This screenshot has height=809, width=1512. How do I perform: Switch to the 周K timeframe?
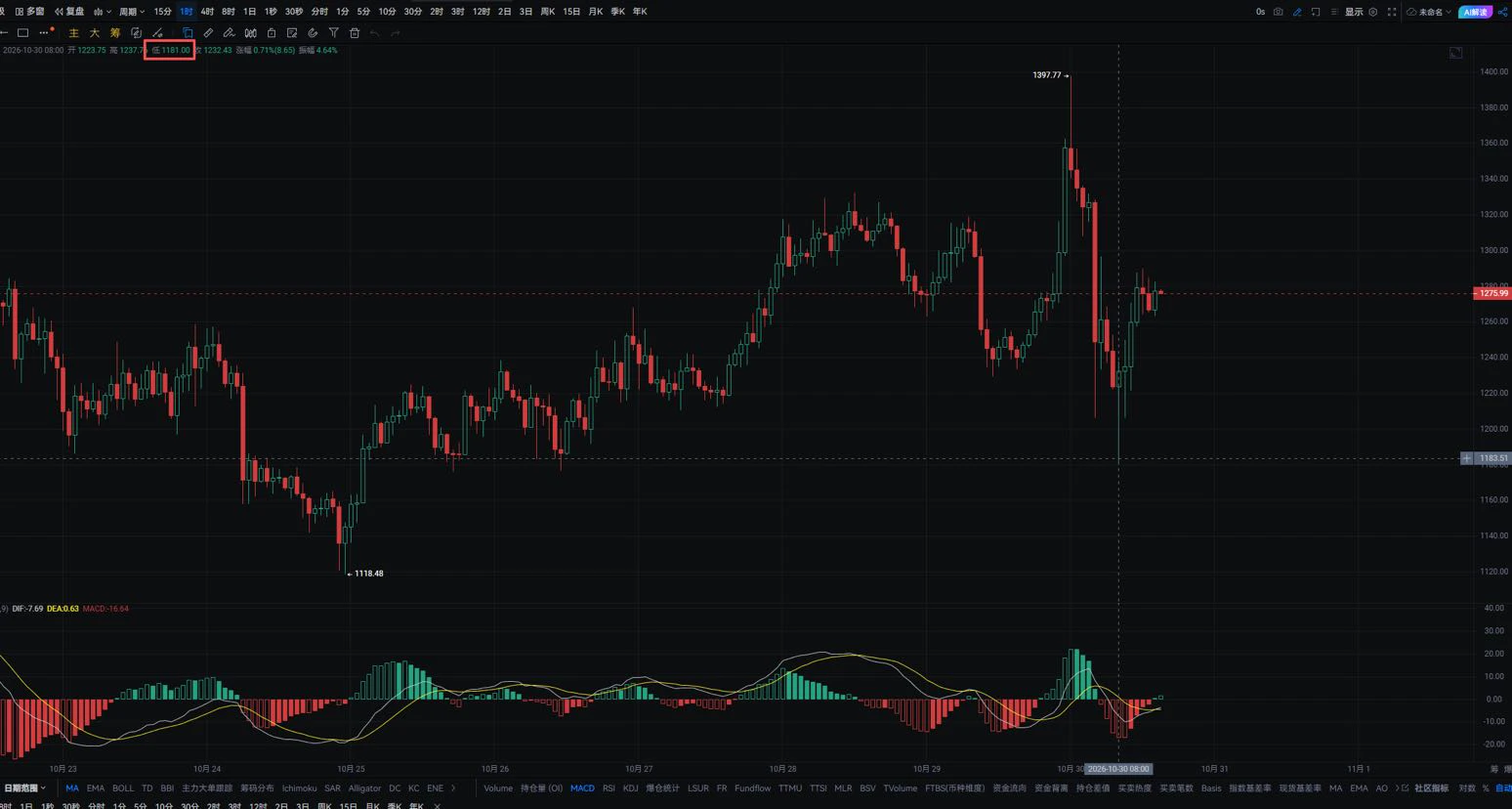coord(548,12)
